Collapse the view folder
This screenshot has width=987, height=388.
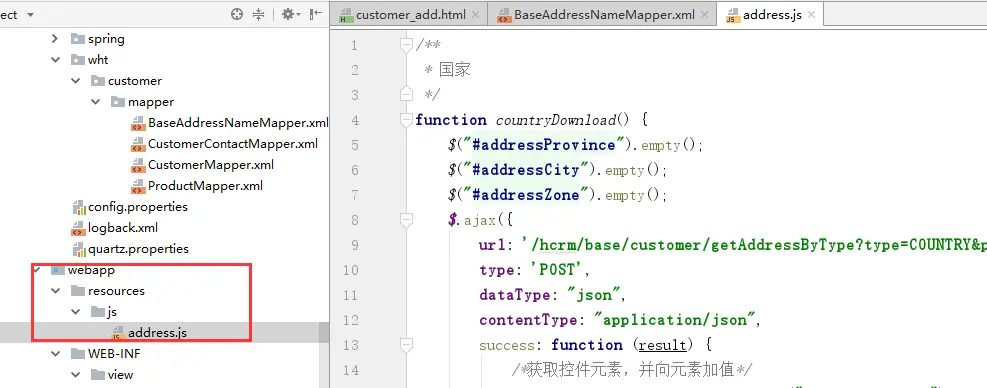coord(76,375)
